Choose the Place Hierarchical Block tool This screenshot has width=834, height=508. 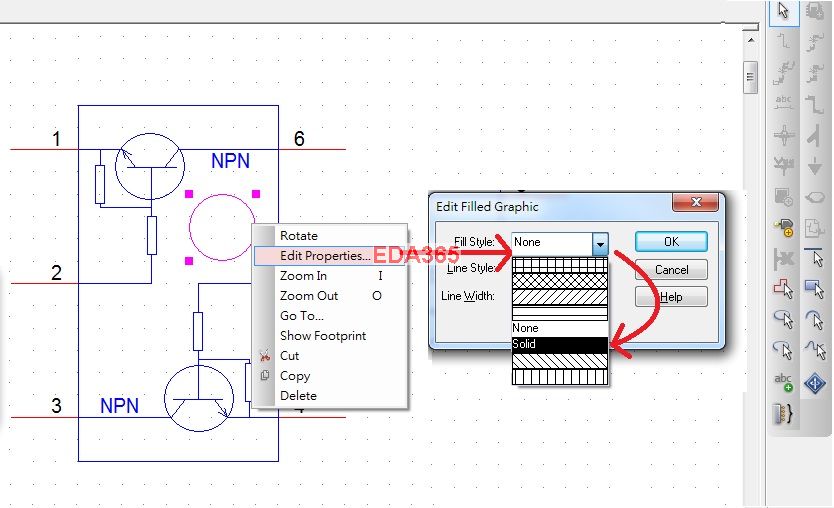[783, 198]
